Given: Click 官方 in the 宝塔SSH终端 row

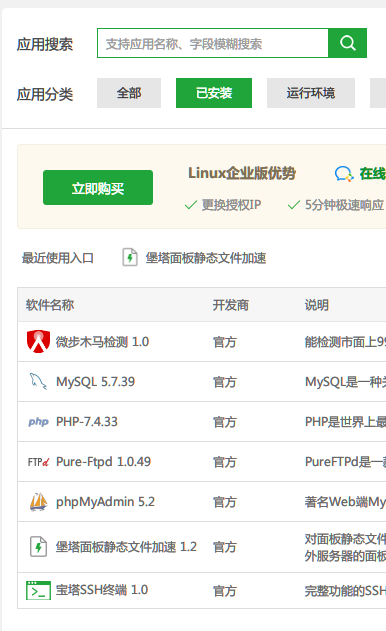Looking at the screenshot, I should (225, 591).
